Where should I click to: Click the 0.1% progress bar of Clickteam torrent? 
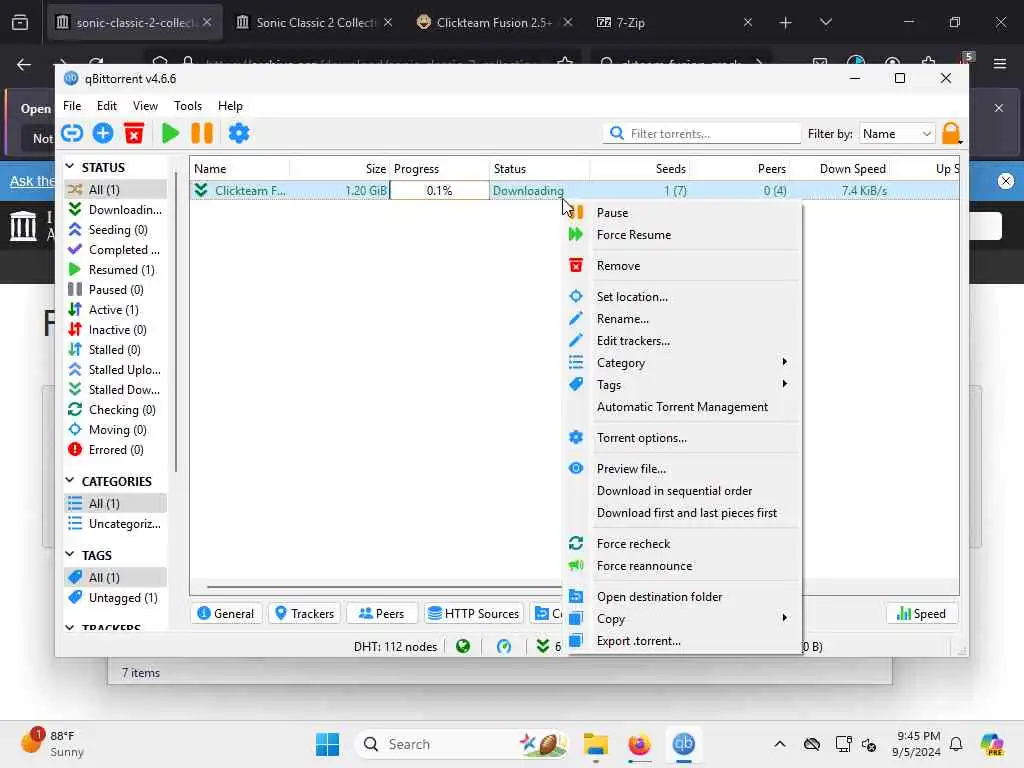pyautogui.click(x=440, y=191)
